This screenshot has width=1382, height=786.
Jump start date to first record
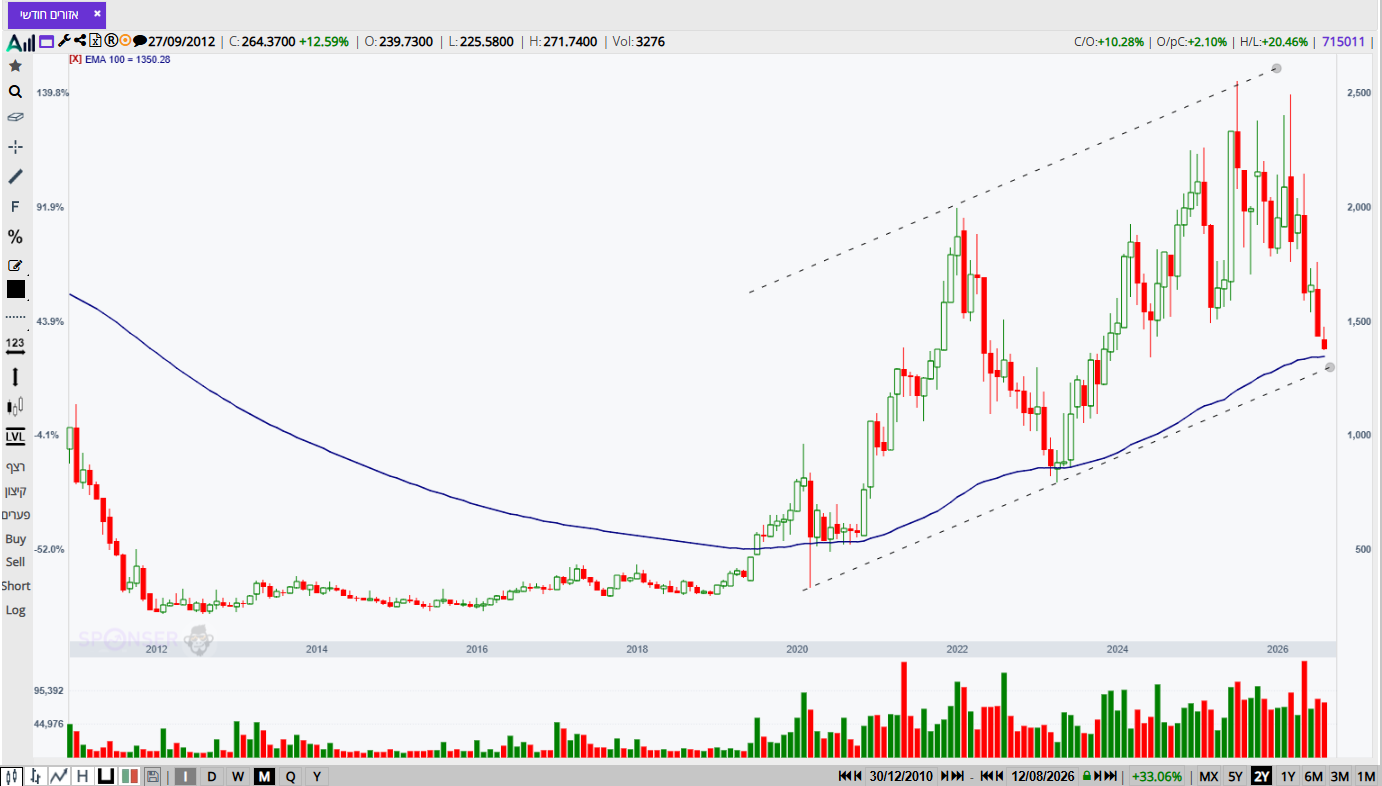844,776
